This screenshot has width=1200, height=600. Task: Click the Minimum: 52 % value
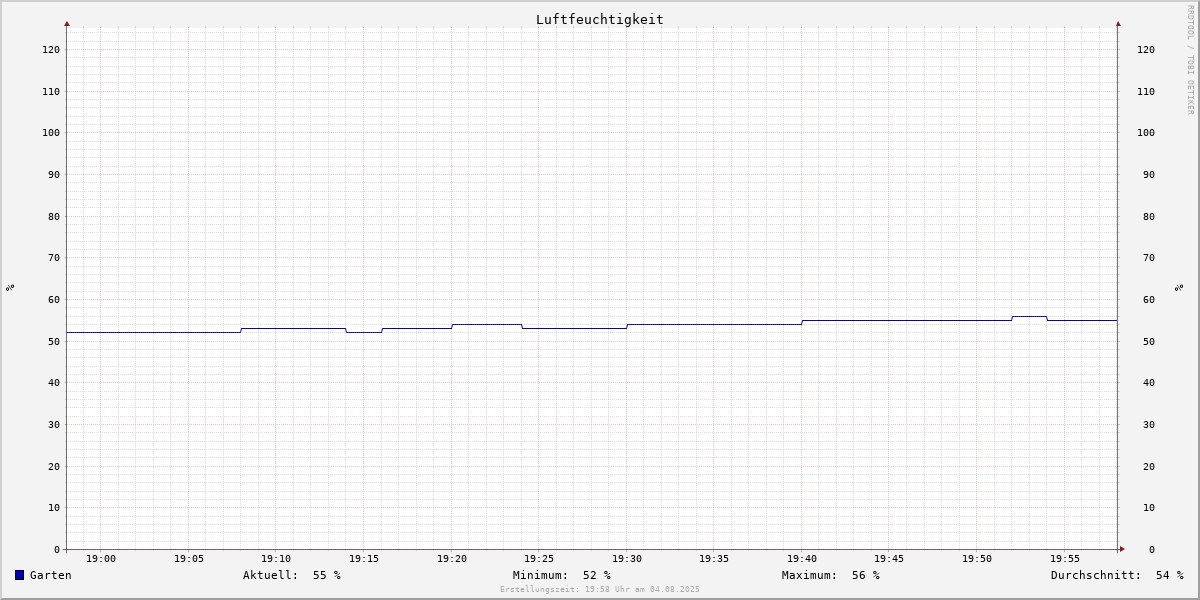pyautogui.click(x=562, y=575)
